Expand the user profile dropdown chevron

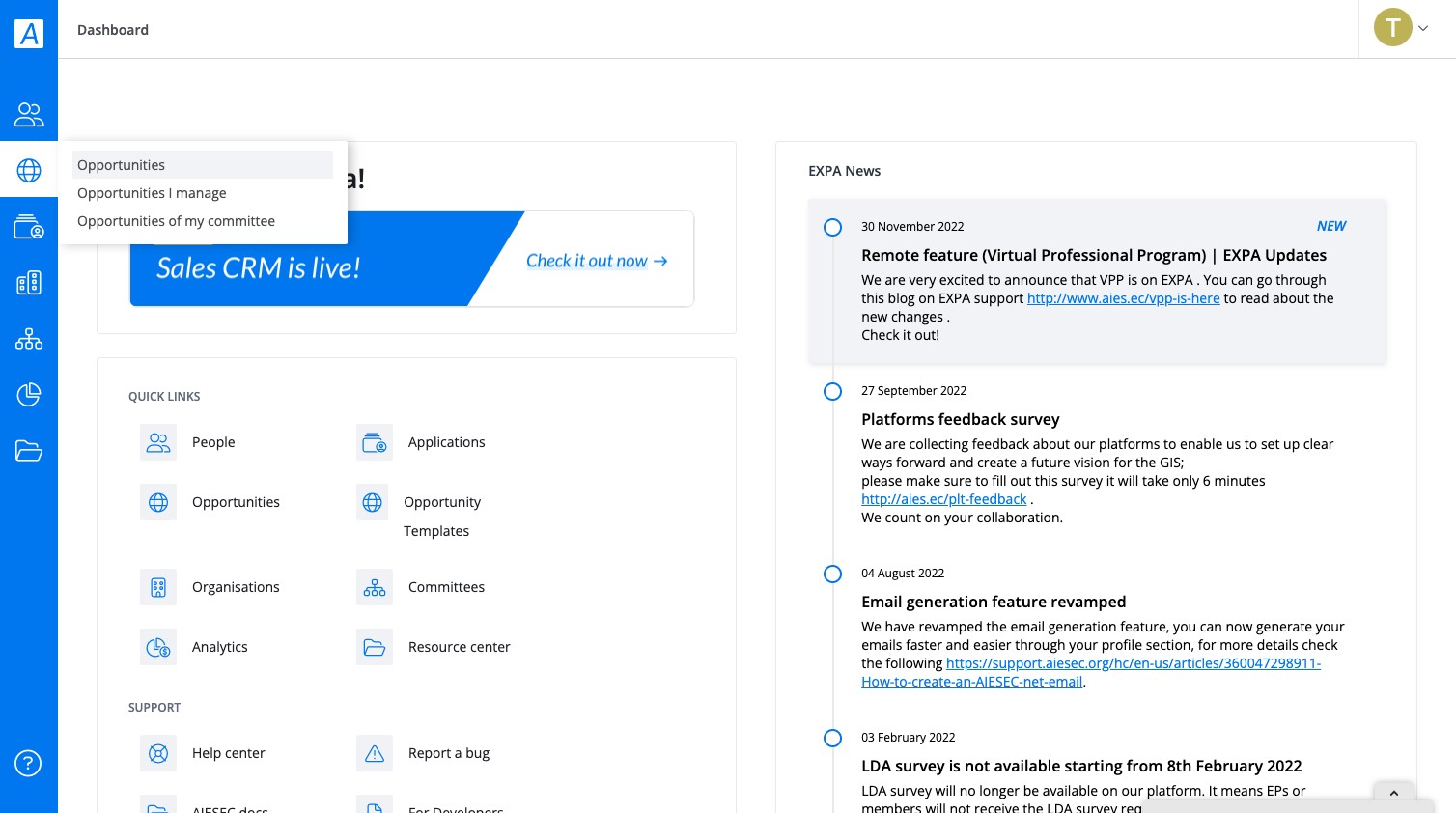[x=1423, y=29]
